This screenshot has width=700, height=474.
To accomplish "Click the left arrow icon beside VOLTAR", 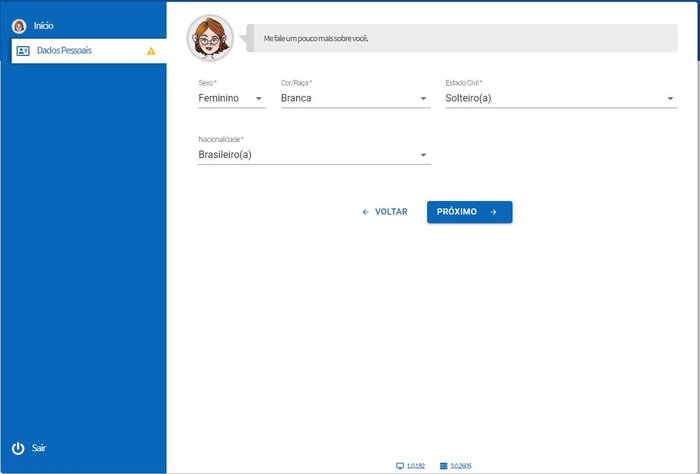I will coord(366,212).
